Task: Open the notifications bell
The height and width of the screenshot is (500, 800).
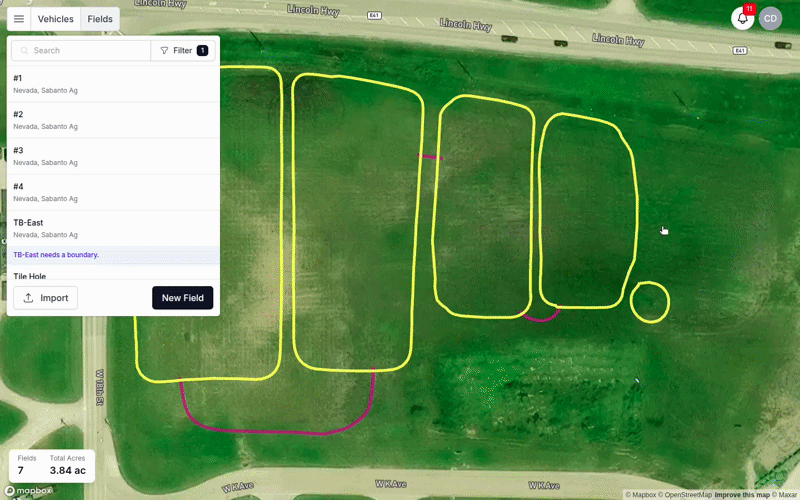Action: tap(742, 19)
